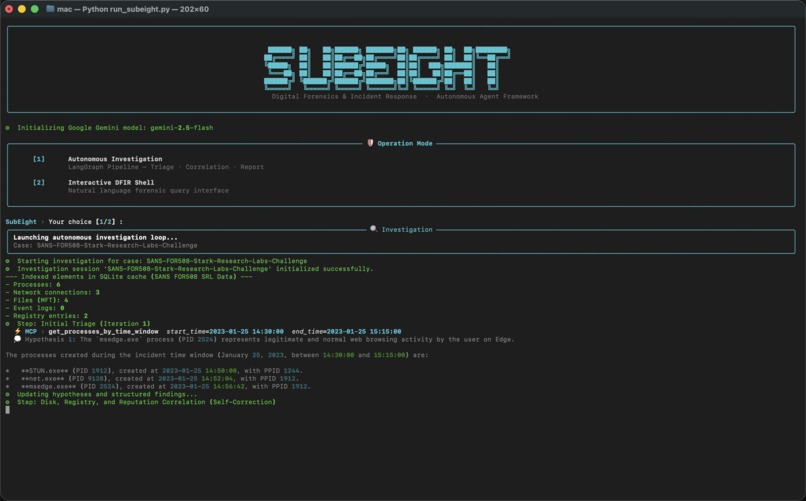Click the shield icon beside Operation Mode
This screenshot has width=806, height=501.
pyautogui.click(x=370, y=143)
